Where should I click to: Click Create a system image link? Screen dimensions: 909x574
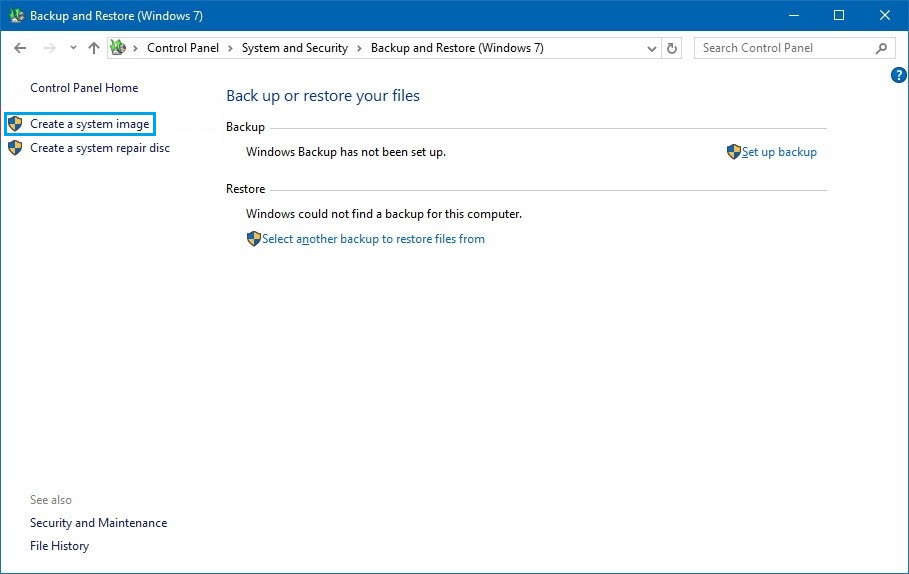(90, 124)
